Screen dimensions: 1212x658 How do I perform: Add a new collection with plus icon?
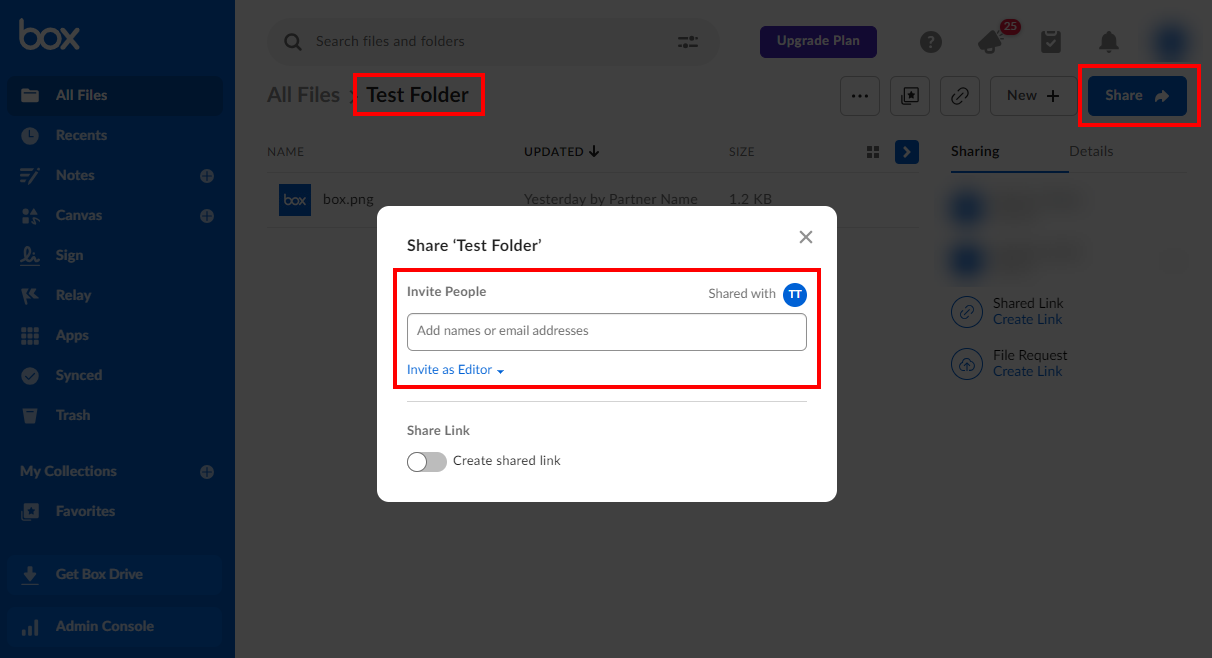207,472
